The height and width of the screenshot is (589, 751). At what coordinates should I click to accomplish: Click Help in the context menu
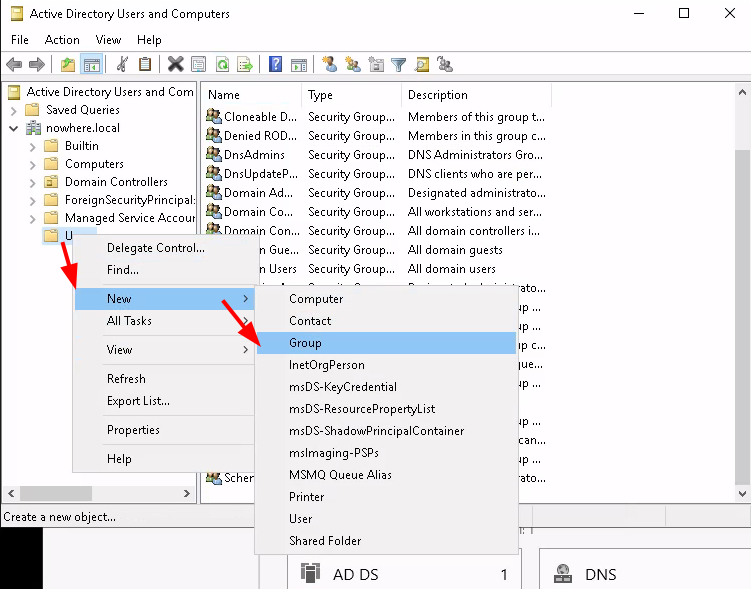tap(164, 459)
